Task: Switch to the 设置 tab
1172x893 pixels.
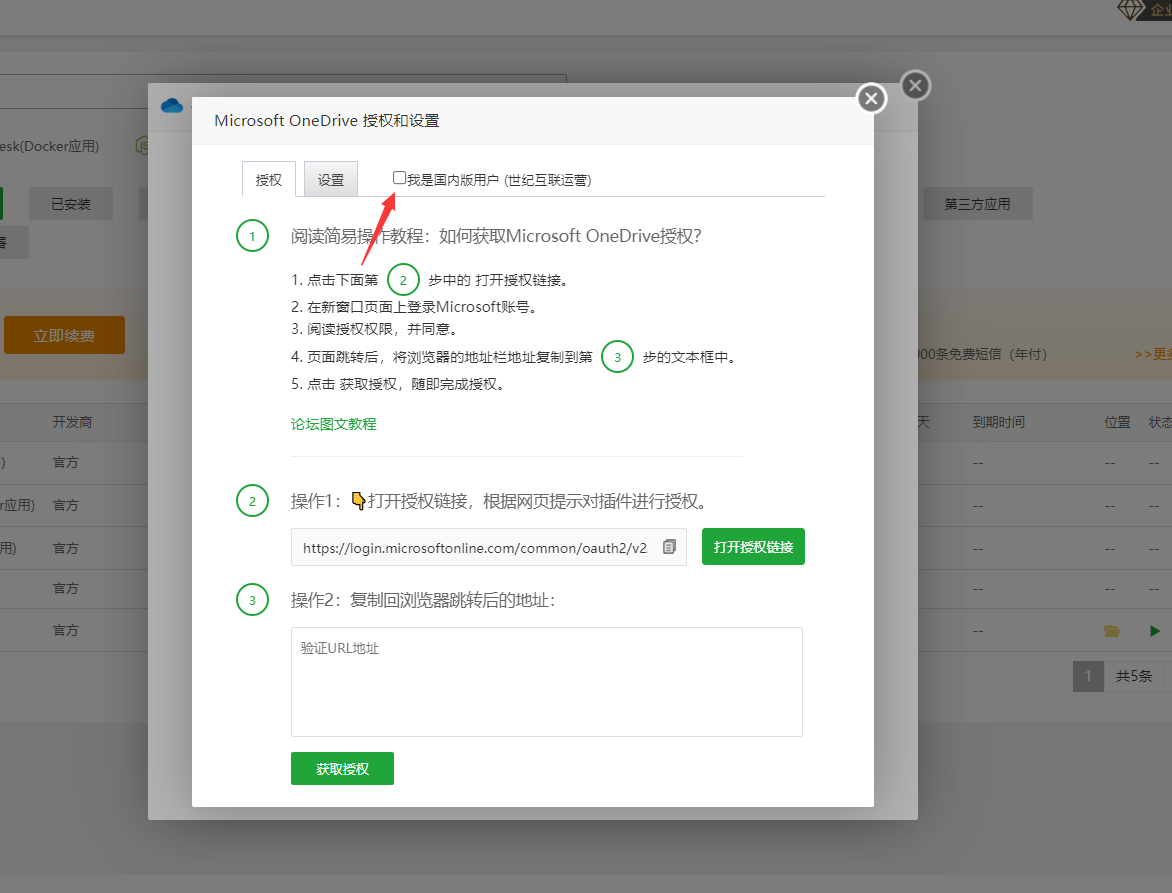Action: point(330,179)
